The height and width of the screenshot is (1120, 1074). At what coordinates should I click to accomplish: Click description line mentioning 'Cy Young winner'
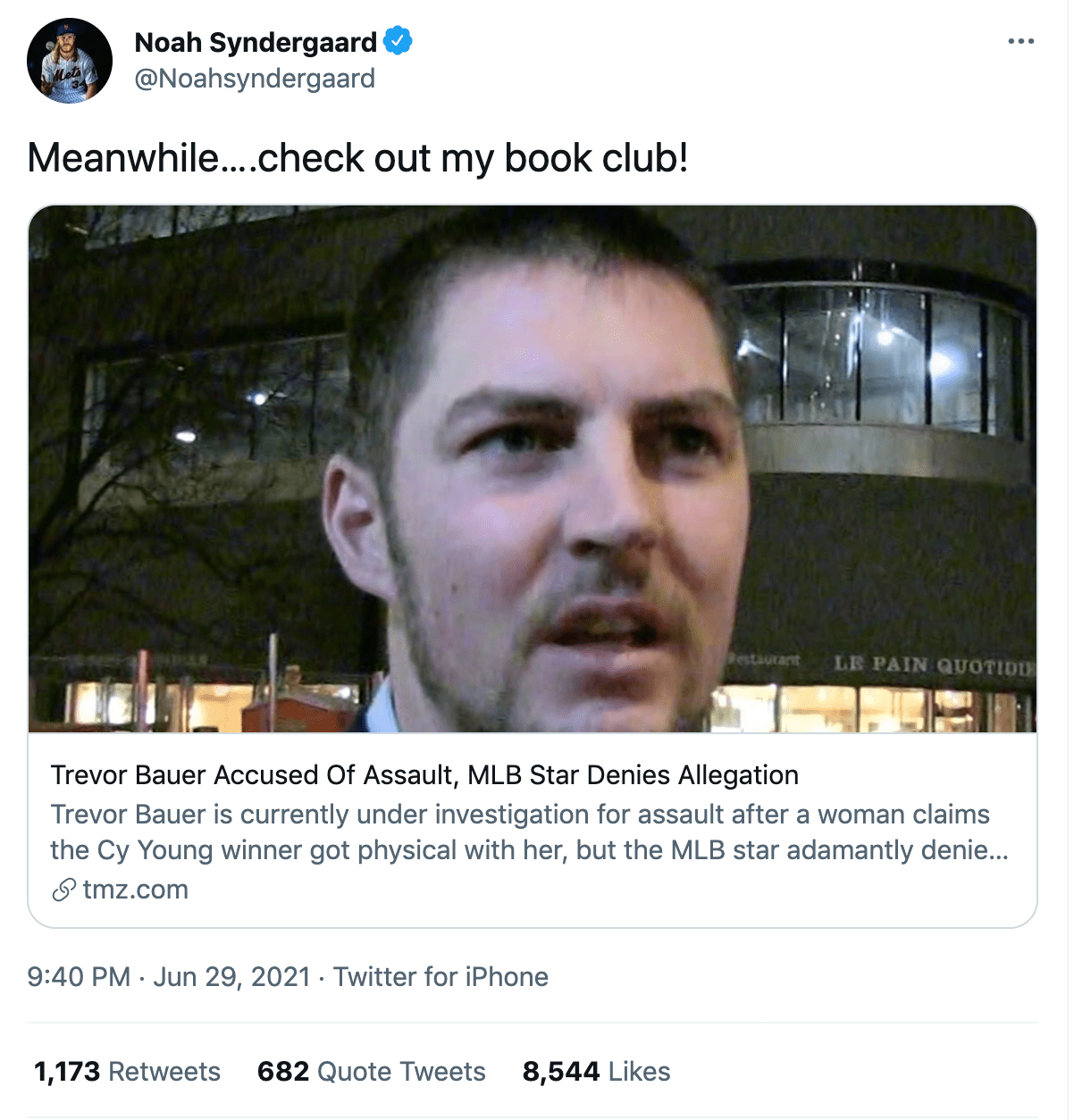529,850
